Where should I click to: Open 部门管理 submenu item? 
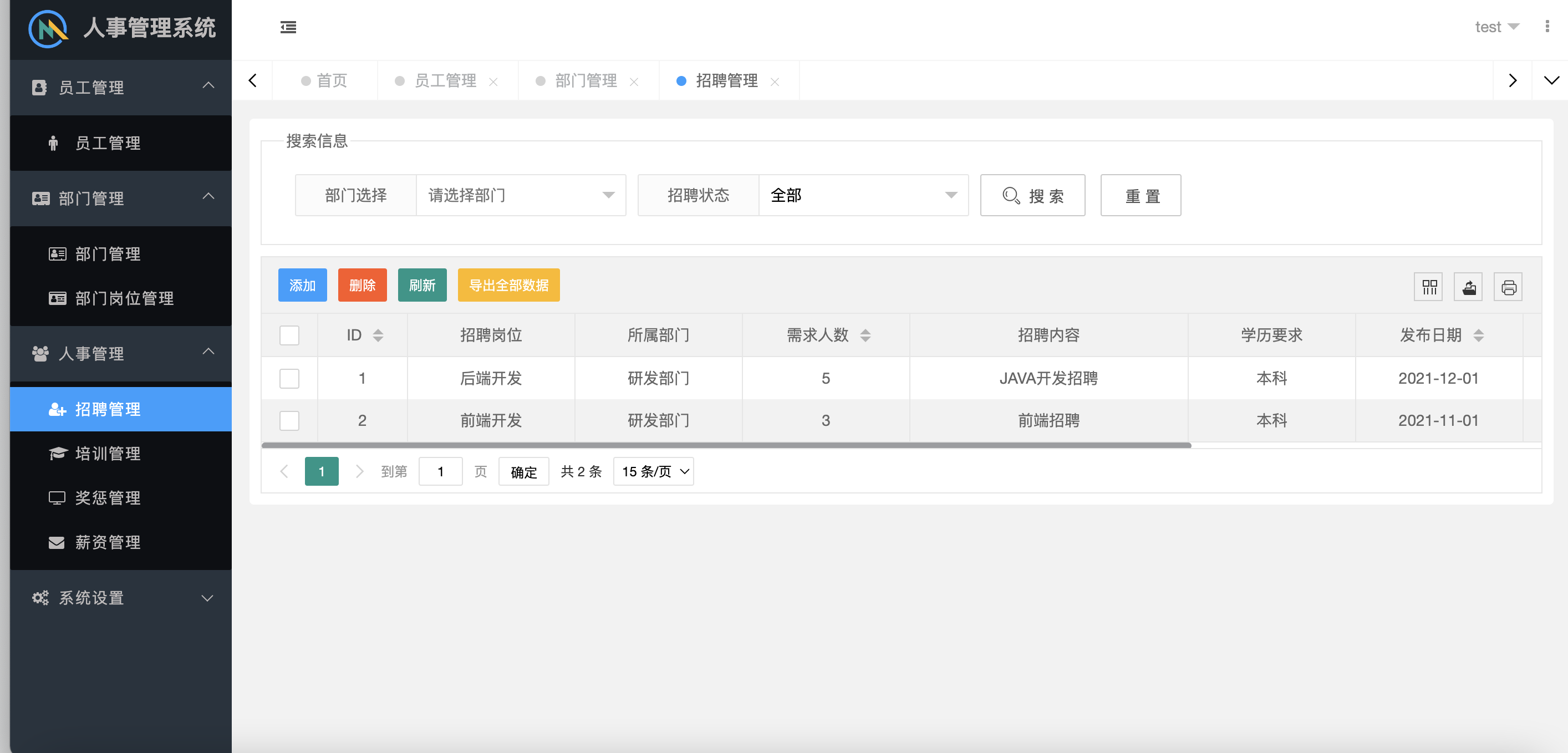[120, 253]
